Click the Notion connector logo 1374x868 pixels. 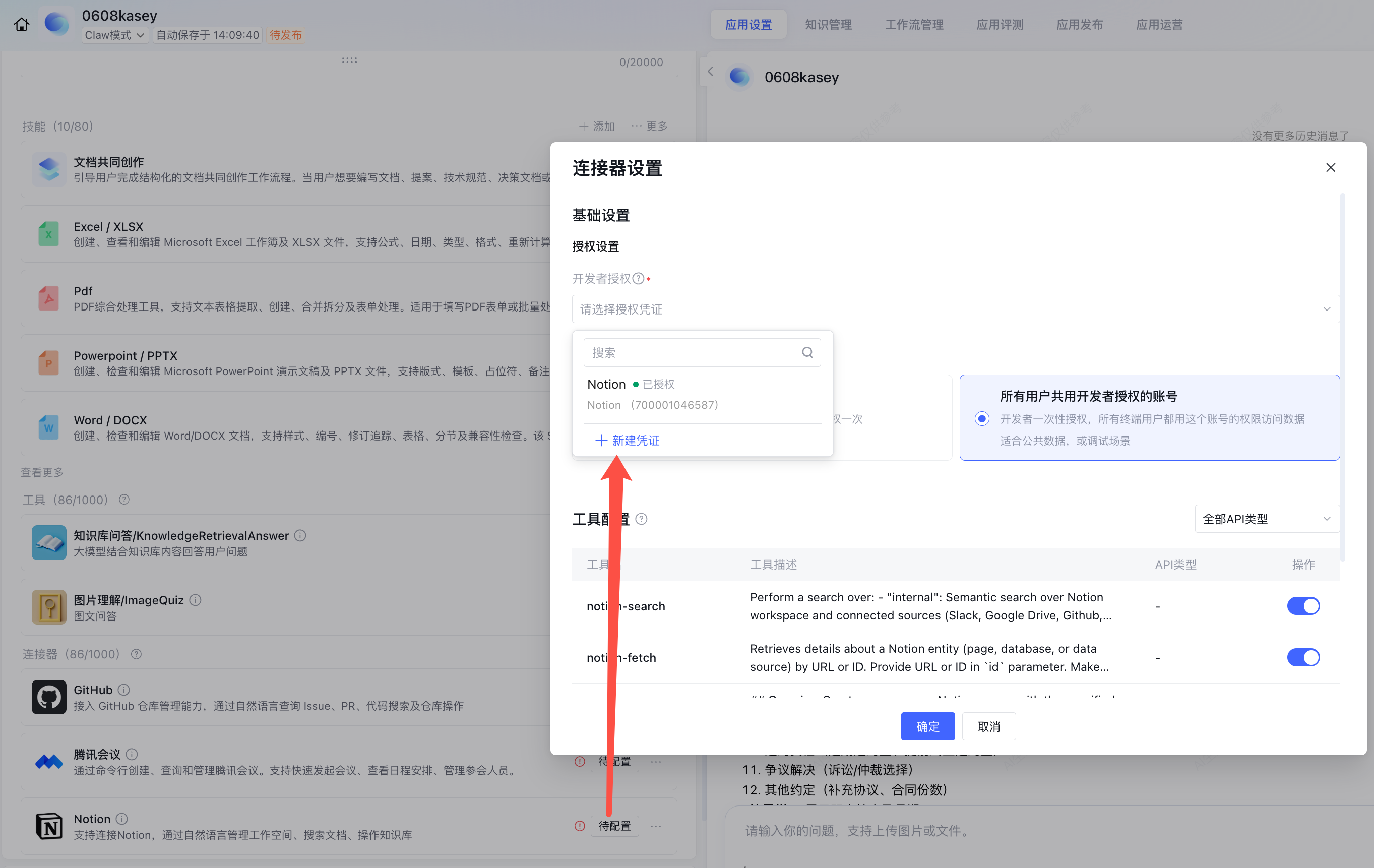tap(48, 826)
